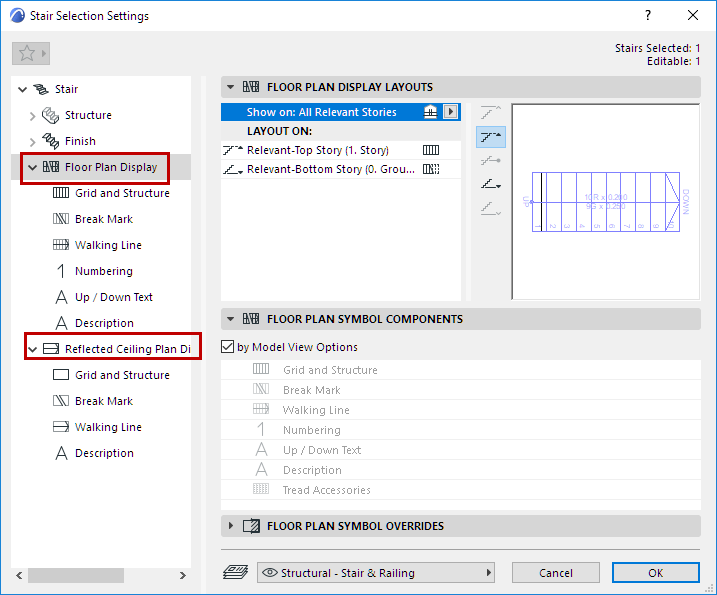
Task: Click the help question mark button
Action: coord(647,16)
